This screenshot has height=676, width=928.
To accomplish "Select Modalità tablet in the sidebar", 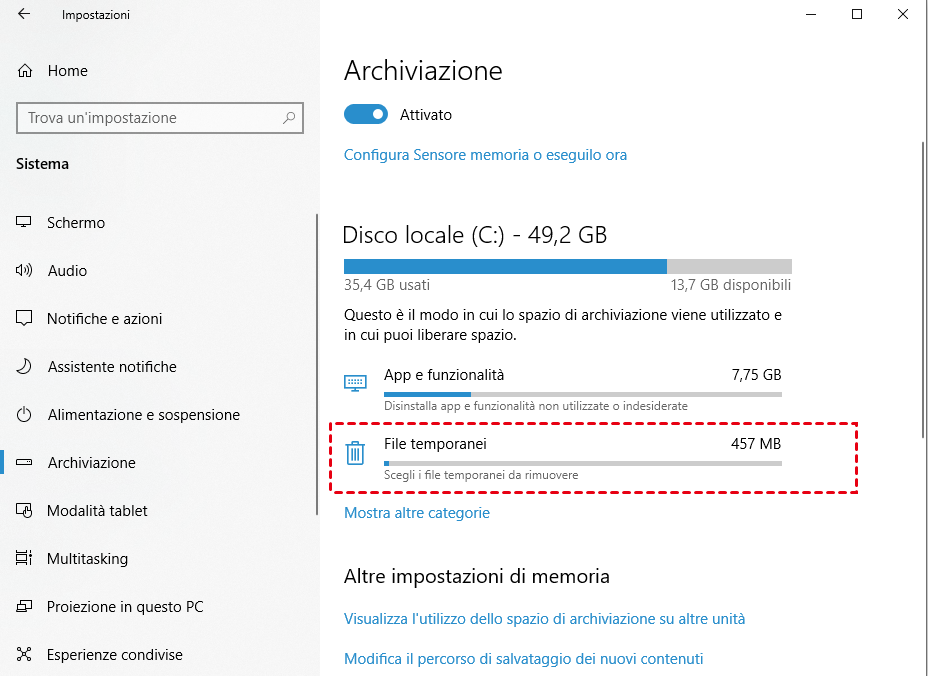I will [x=97, y=511].
